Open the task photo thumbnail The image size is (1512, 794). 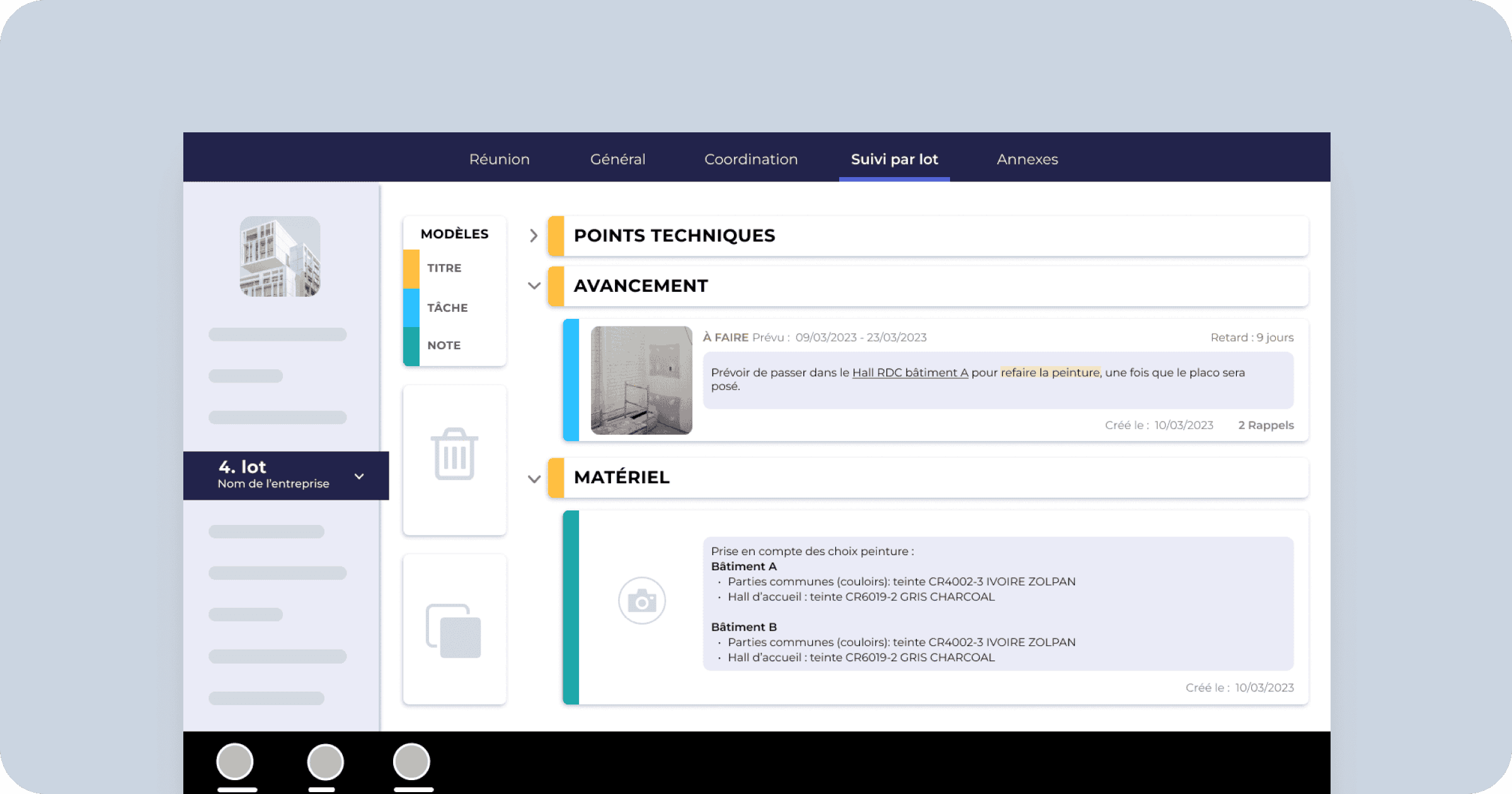pos(641,380)
